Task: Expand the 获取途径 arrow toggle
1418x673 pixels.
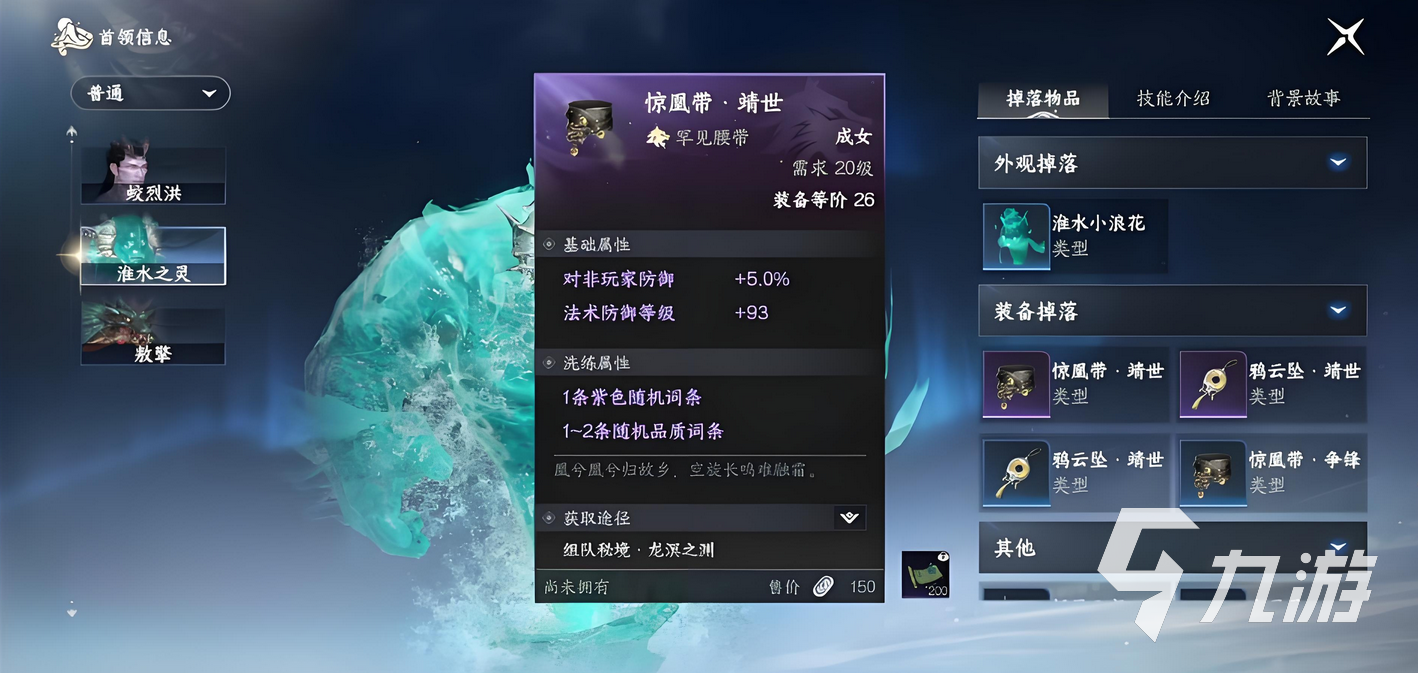Action: tap(849, 518)
